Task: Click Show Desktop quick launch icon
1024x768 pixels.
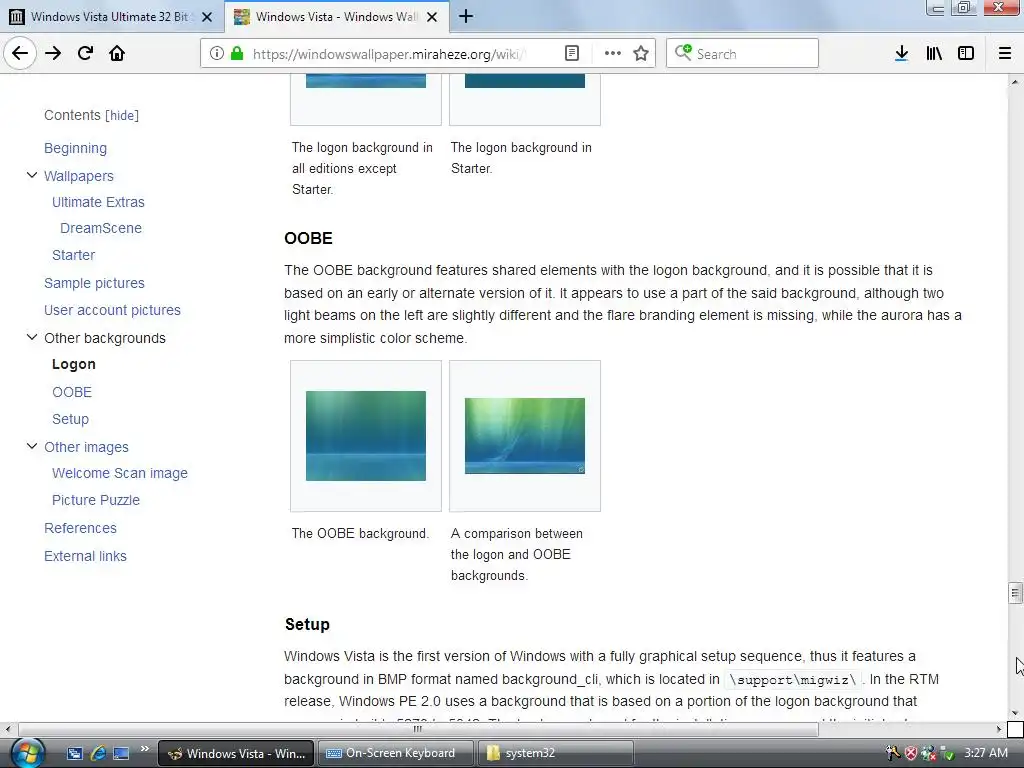Action: click(x=121, y=753)
